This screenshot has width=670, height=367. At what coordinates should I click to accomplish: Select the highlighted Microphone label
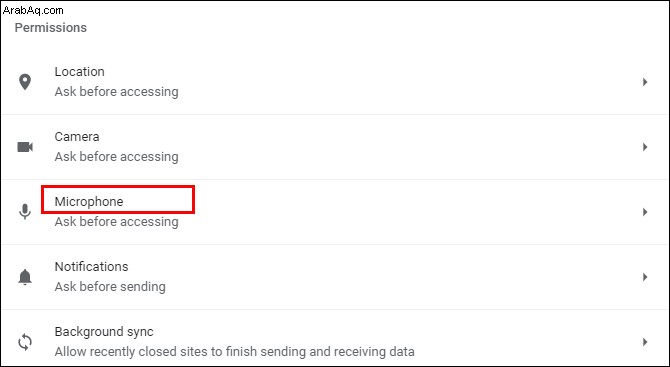click(x=89, y=202)
